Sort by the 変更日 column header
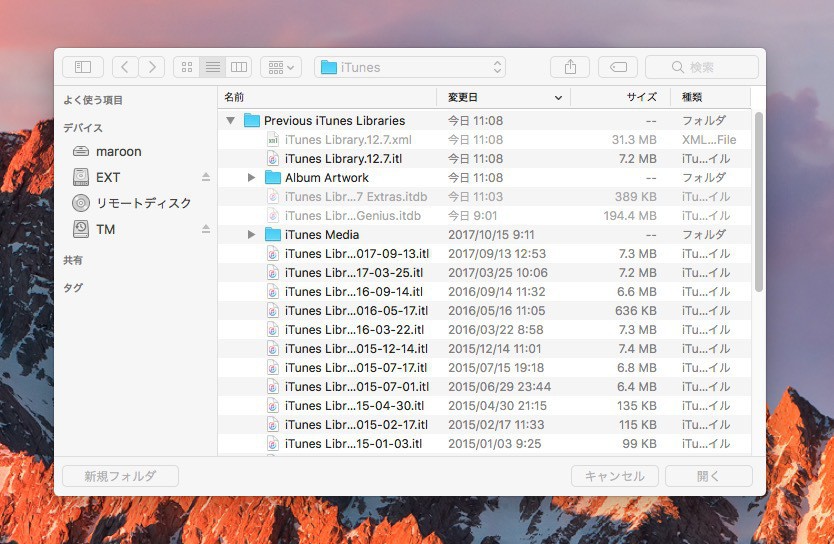Image resolution: width=834 pixels, height=544 pixels. coord(503,97)
